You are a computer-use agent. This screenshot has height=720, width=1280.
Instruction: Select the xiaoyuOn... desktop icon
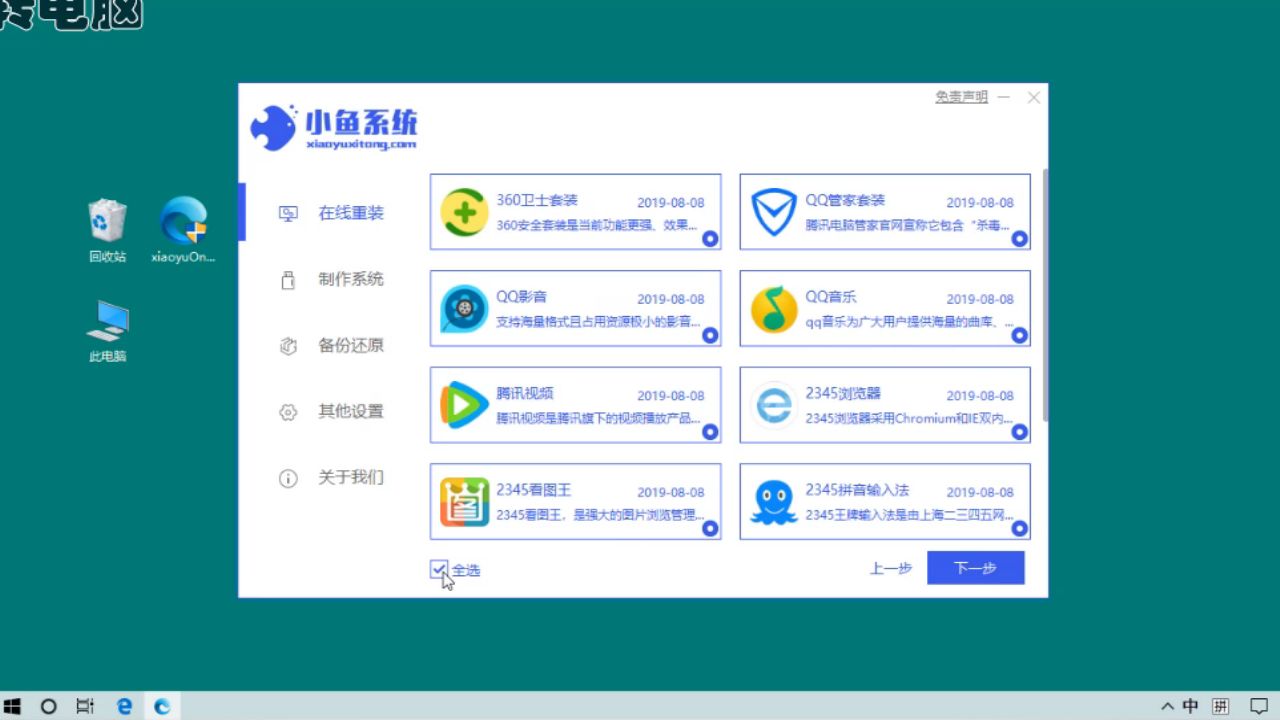[x=183, y=230]
